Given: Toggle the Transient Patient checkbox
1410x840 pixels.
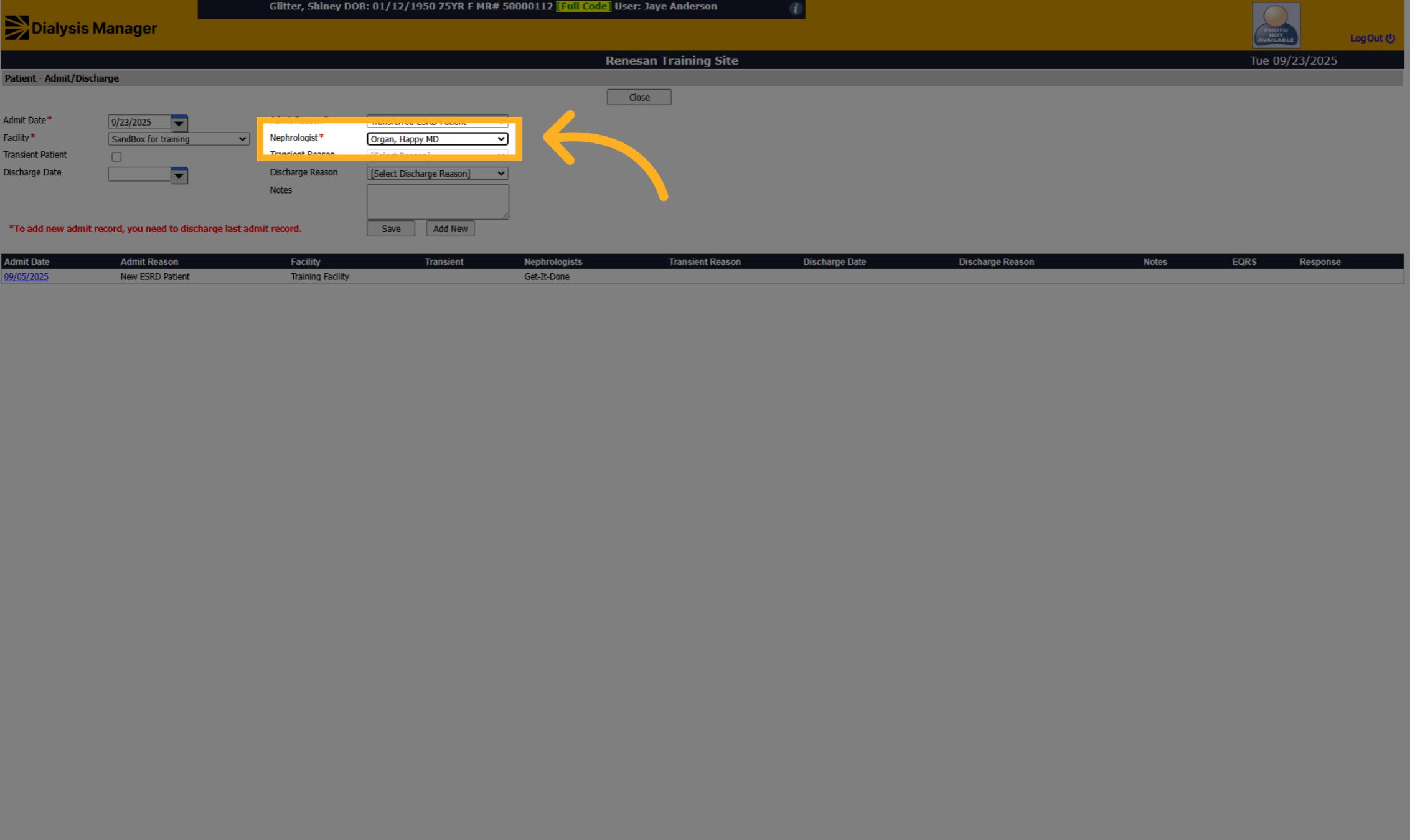Looking at the screenshot, I should tap(116, 157).
